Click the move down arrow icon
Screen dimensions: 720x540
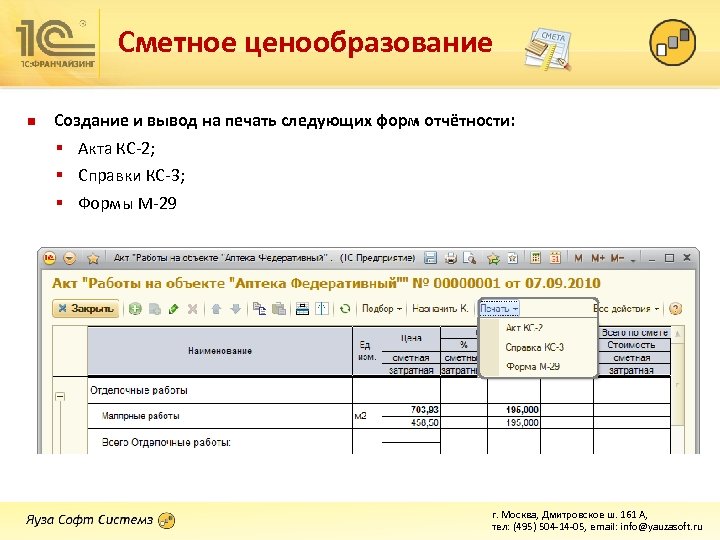236,309
